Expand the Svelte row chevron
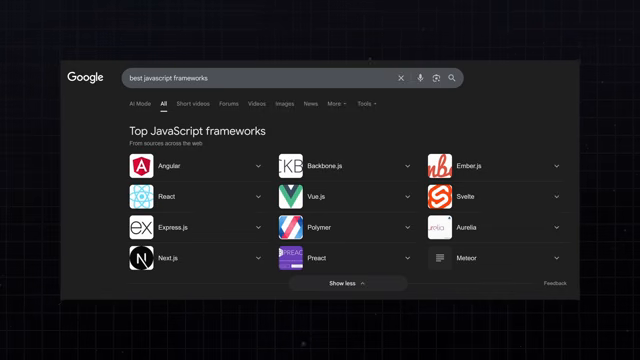 pos(557,197)
